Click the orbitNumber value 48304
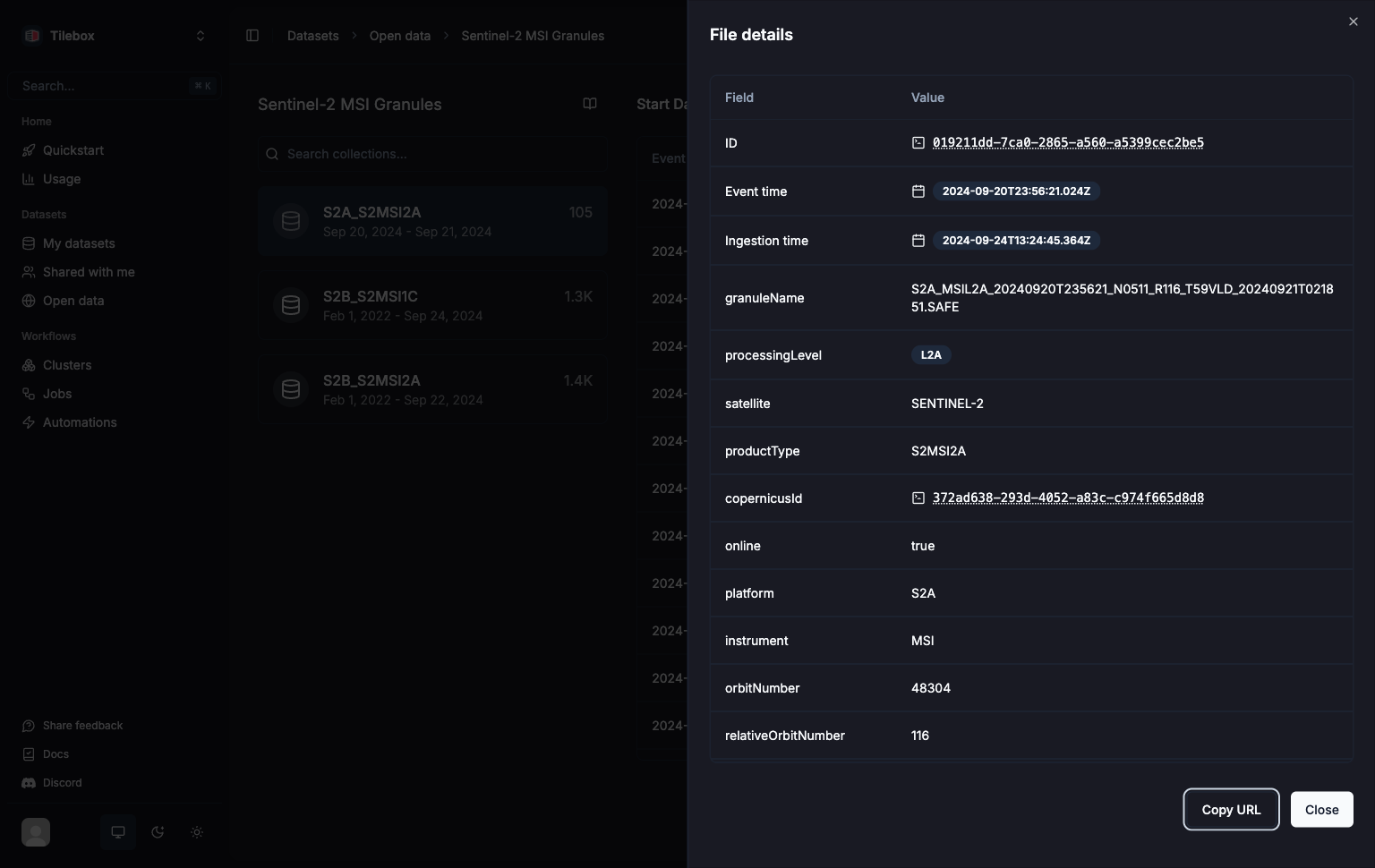 (931, 688)
